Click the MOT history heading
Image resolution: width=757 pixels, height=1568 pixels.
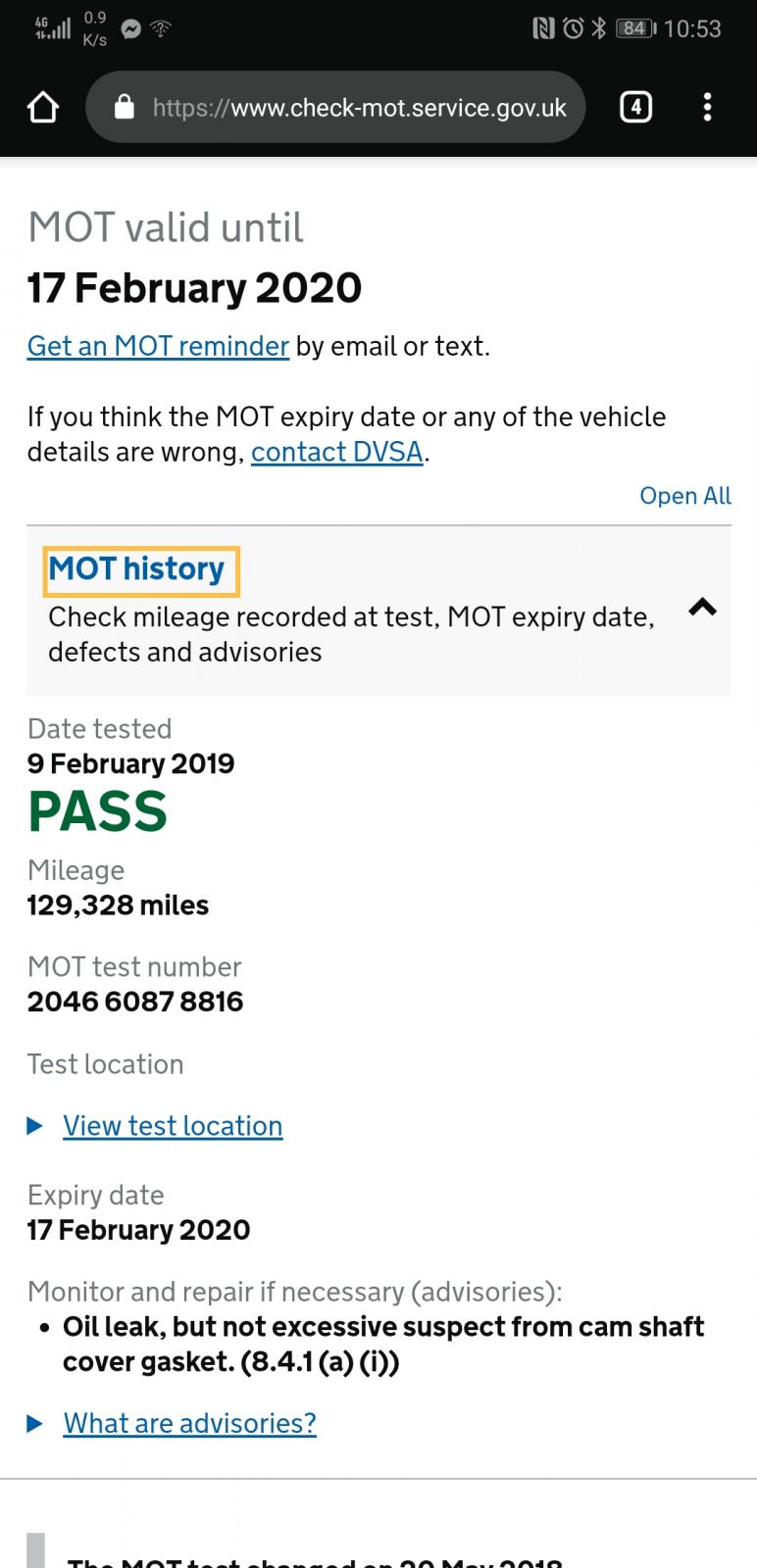136,568
